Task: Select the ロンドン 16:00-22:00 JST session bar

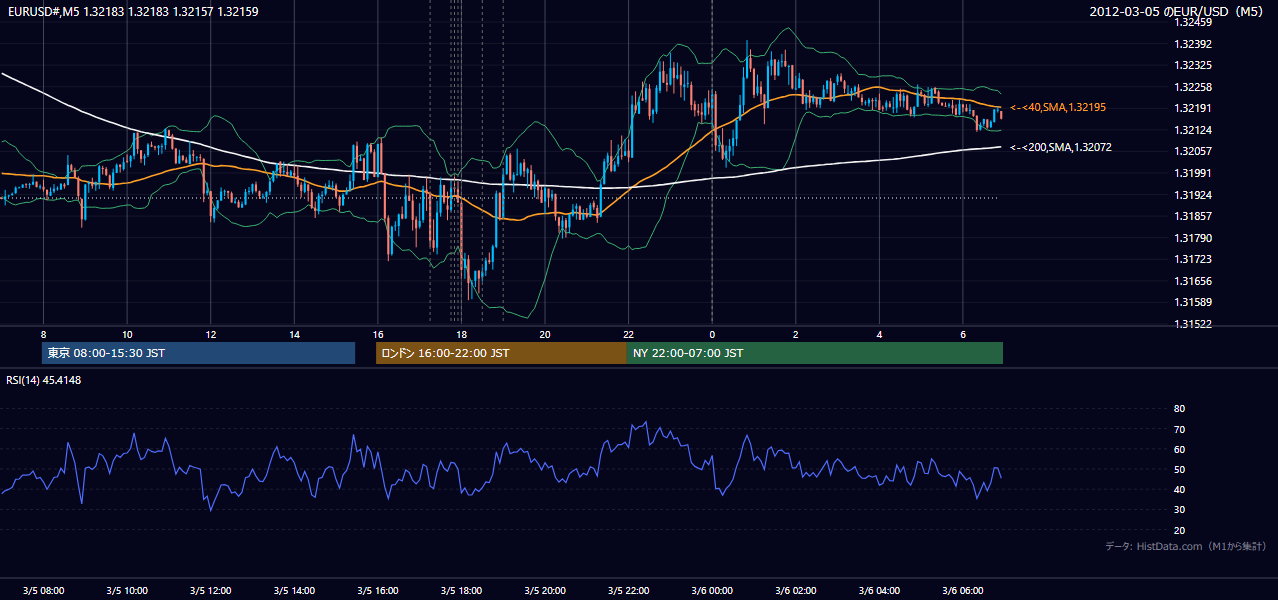Action: coord(501,353)
